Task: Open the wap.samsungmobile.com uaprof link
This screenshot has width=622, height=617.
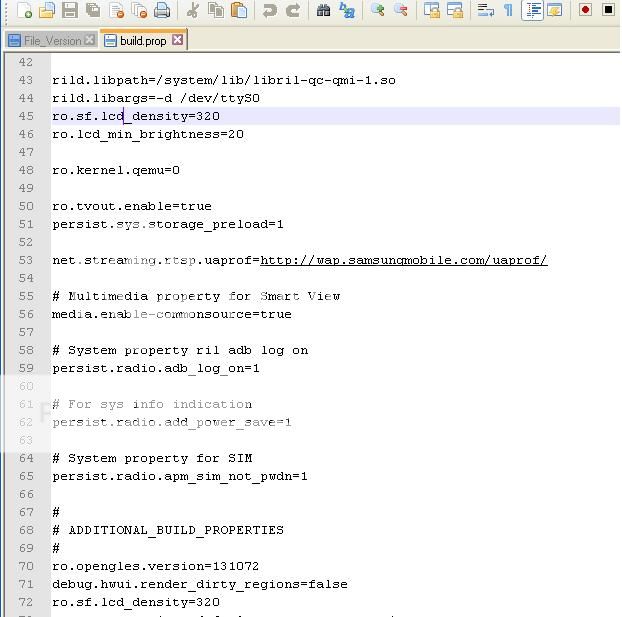Action: click(x=403, y=260)
